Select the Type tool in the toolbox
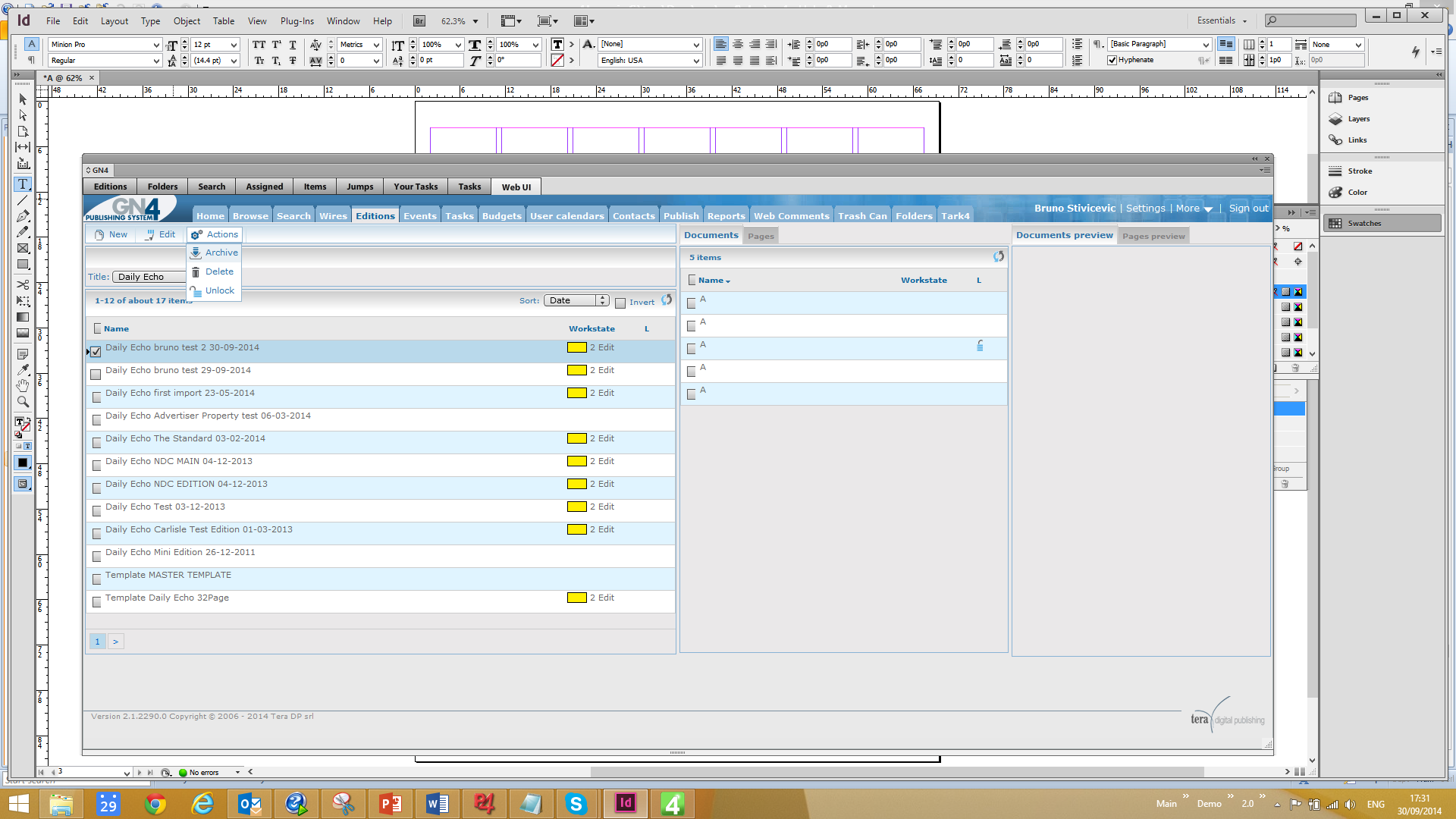The width and height of the screenshot is (1456, 819). (x=23, y=184)
